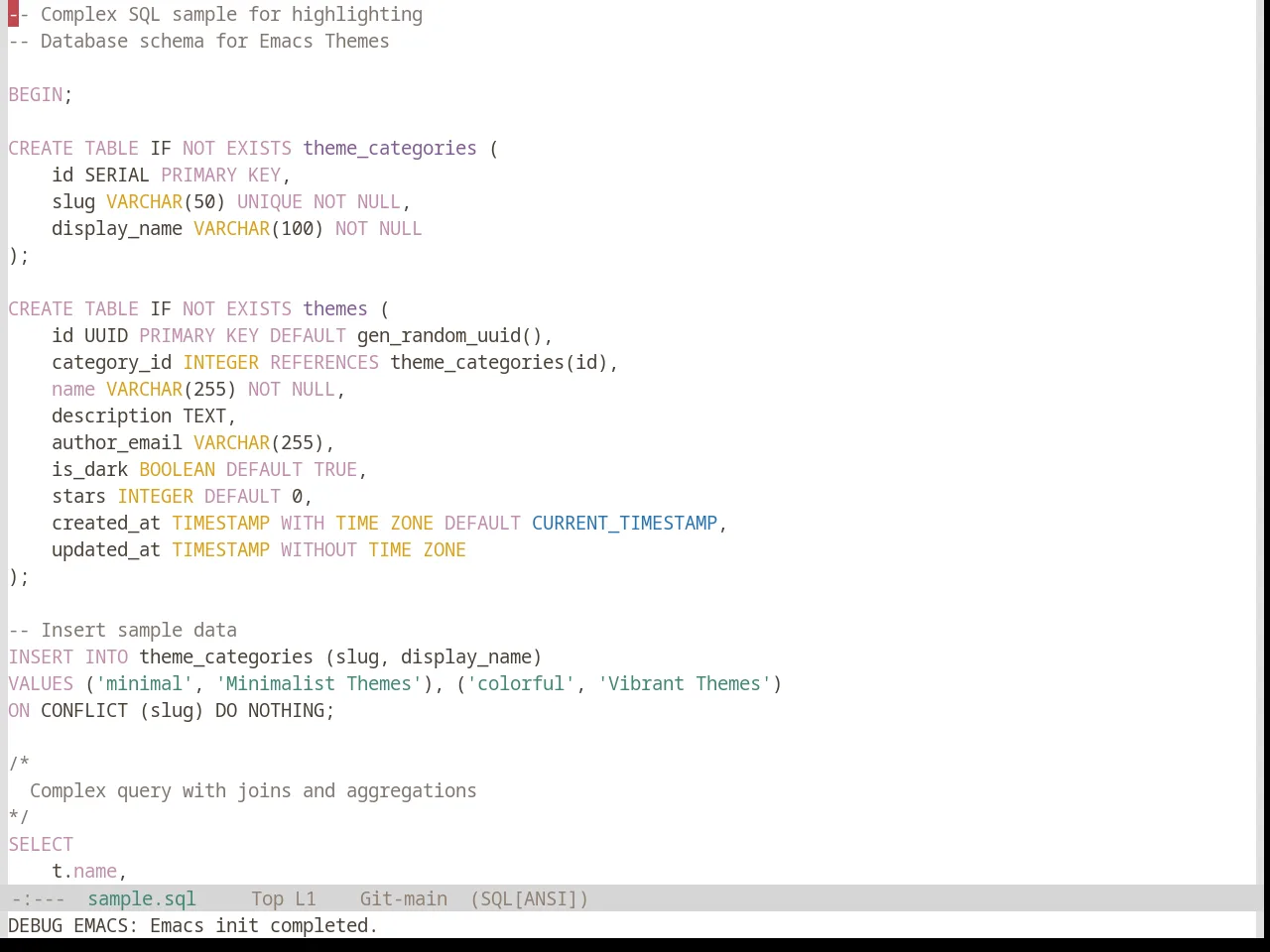Viewport: 1270px width, 952px height.
Task: Click the 'minimal' string literal
Action: tap(145, 683)
